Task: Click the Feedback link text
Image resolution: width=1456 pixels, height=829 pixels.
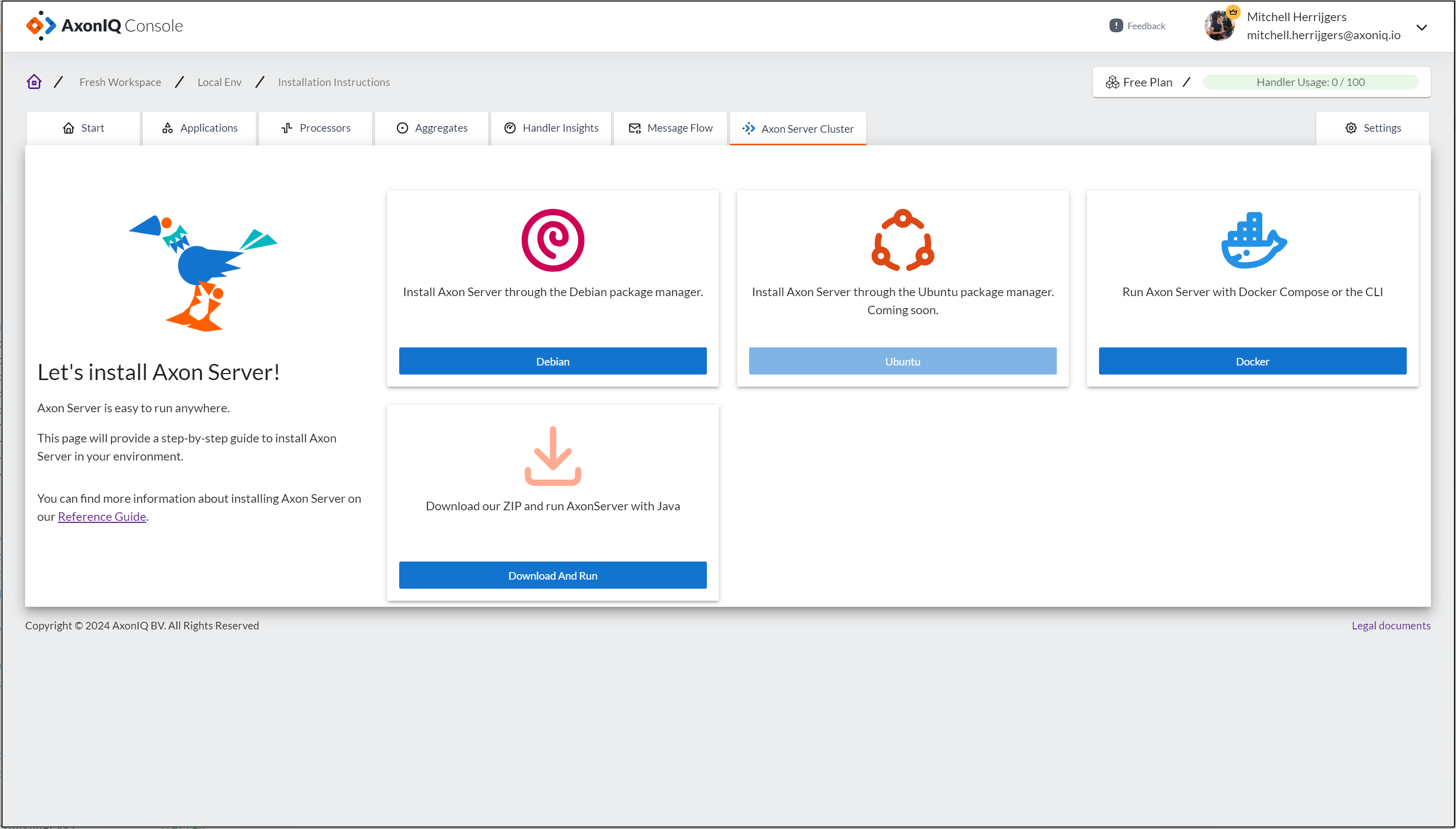Action: (1146, 26)
